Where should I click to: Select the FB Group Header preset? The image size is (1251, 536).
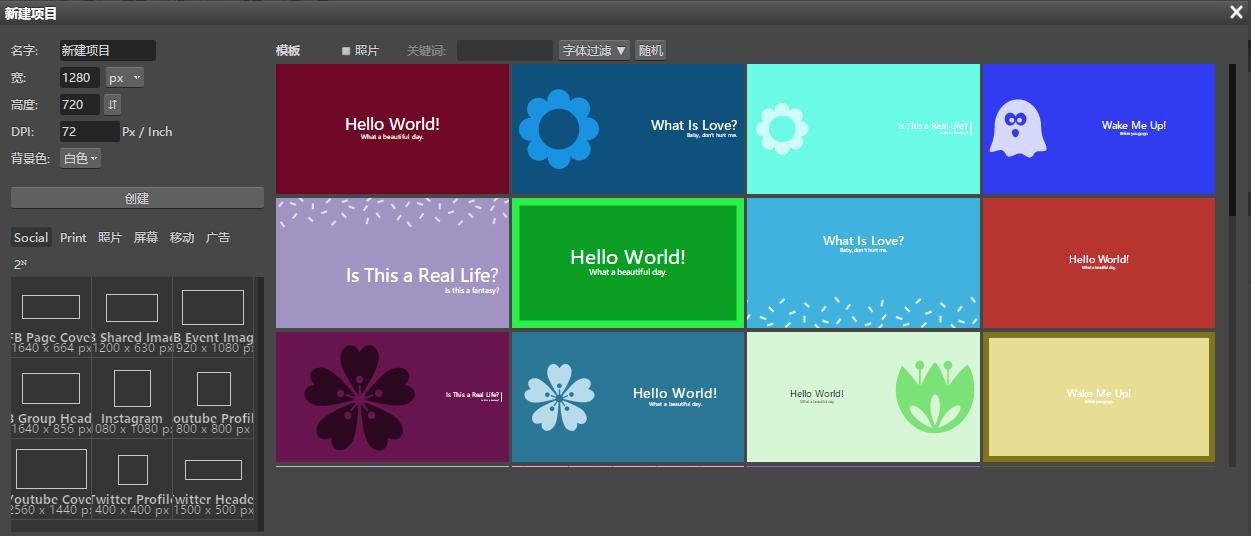51,398
